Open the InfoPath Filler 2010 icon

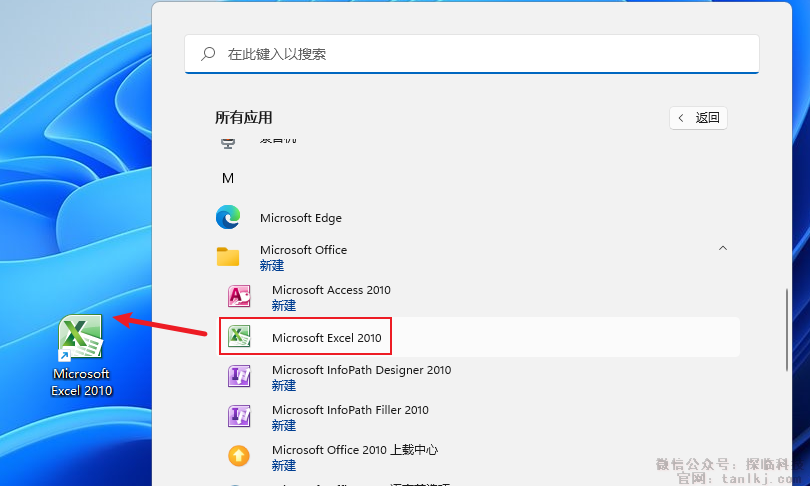pos(239,416)
